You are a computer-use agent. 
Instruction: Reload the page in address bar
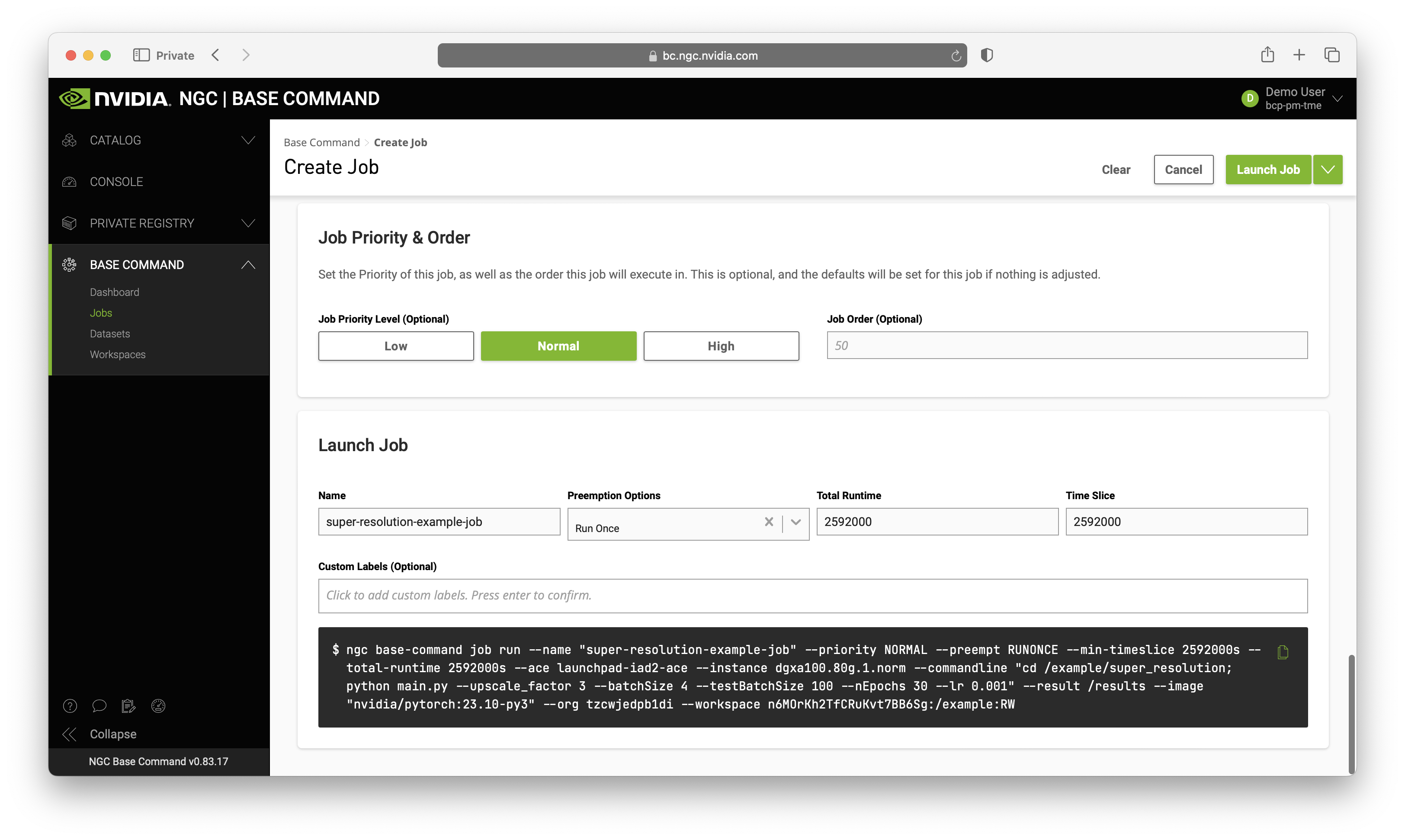[x=956, y=55]
